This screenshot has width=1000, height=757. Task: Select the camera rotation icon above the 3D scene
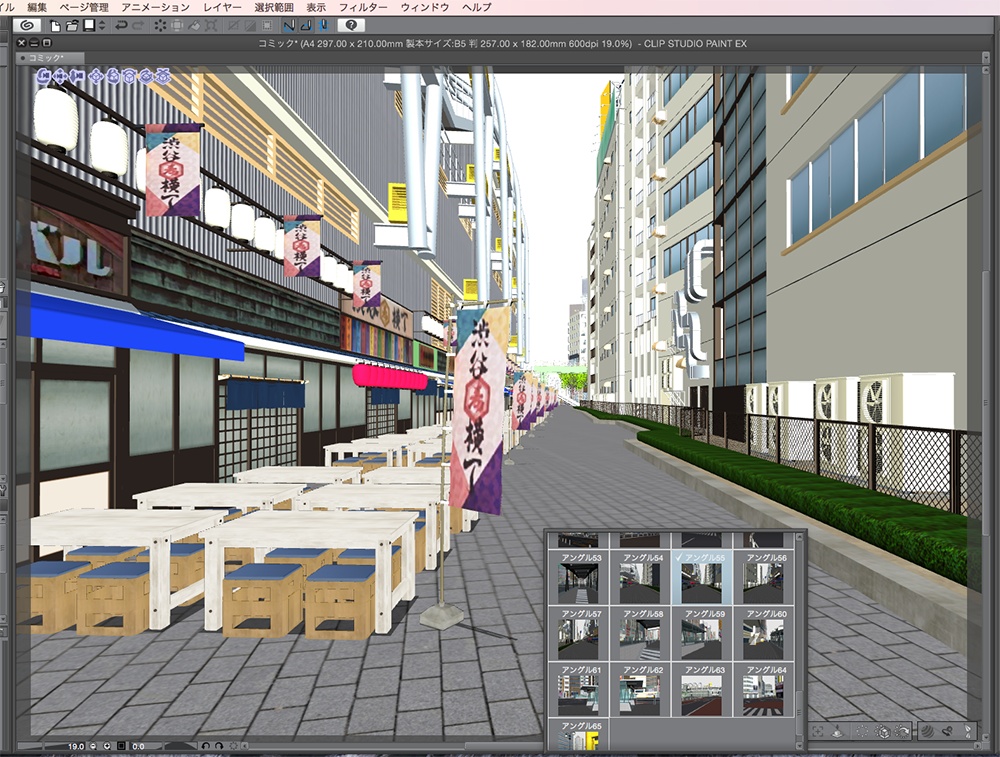(x=43, y=75)
